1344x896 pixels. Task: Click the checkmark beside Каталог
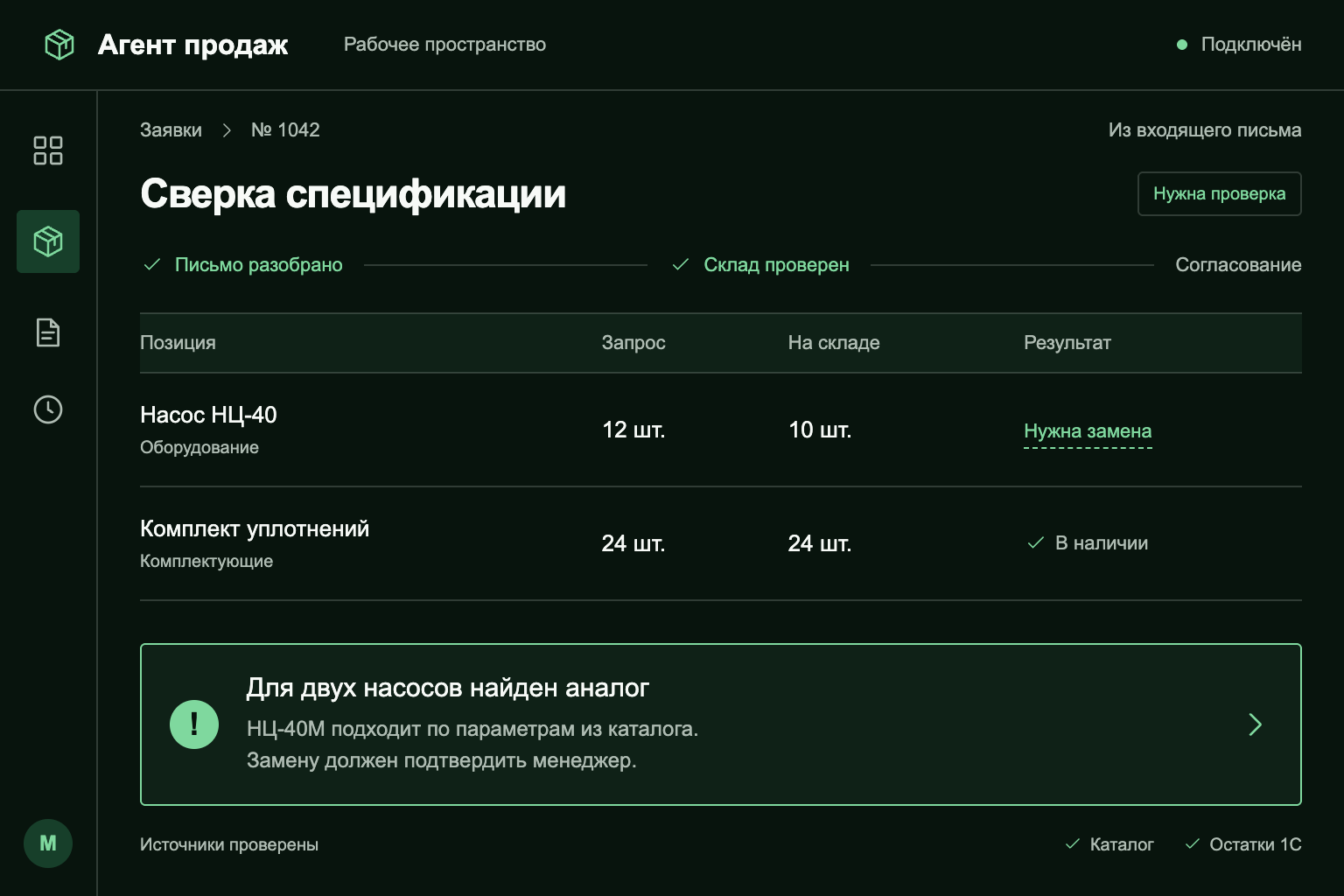[1073, 844]
